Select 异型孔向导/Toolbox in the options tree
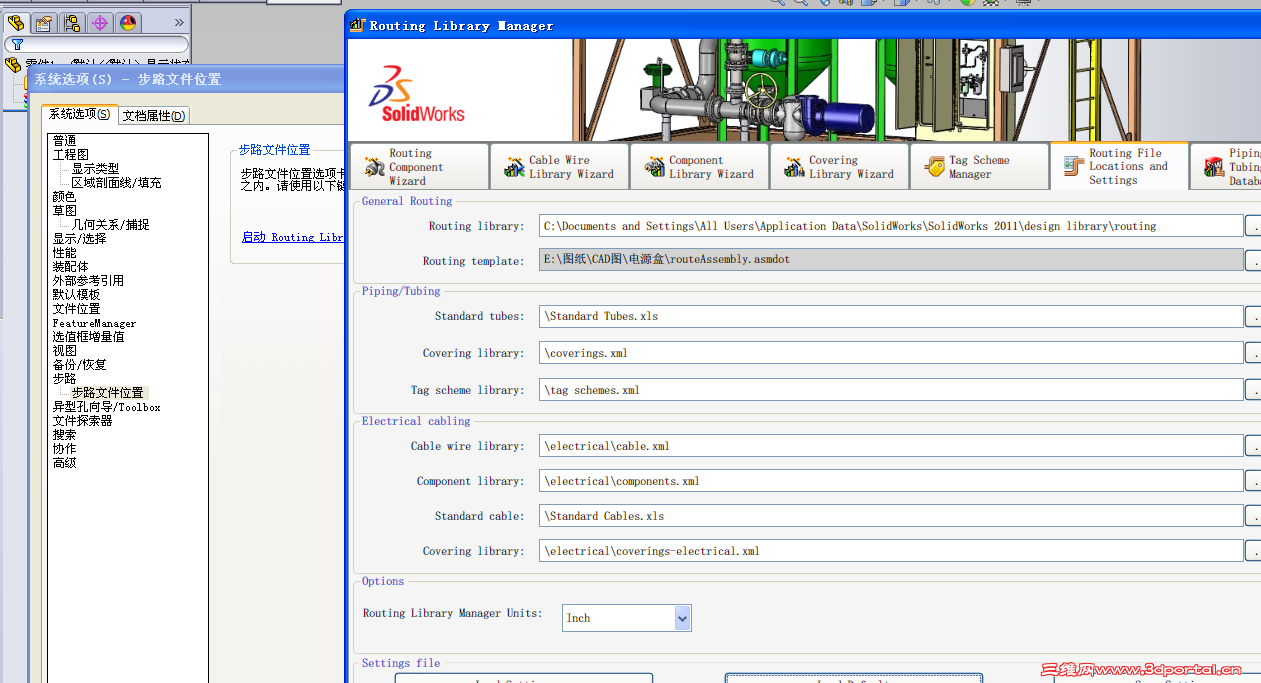 (106, 407)
